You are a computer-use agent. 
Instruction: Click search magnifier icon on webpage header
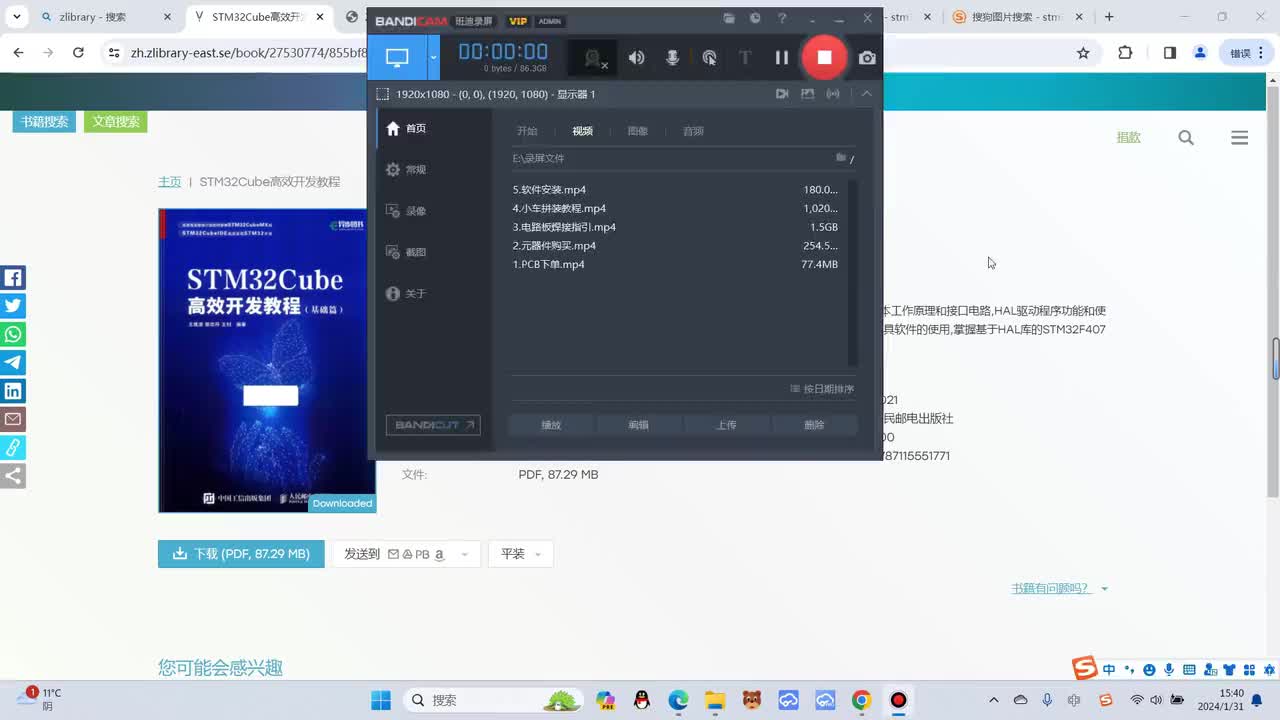1186,138
